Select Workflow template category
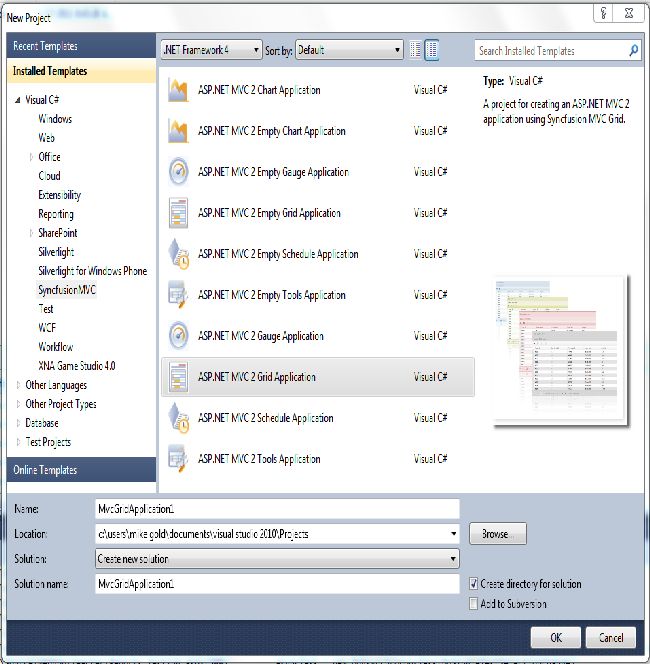Viewport: 650px width, 664px height. (55, 347)
